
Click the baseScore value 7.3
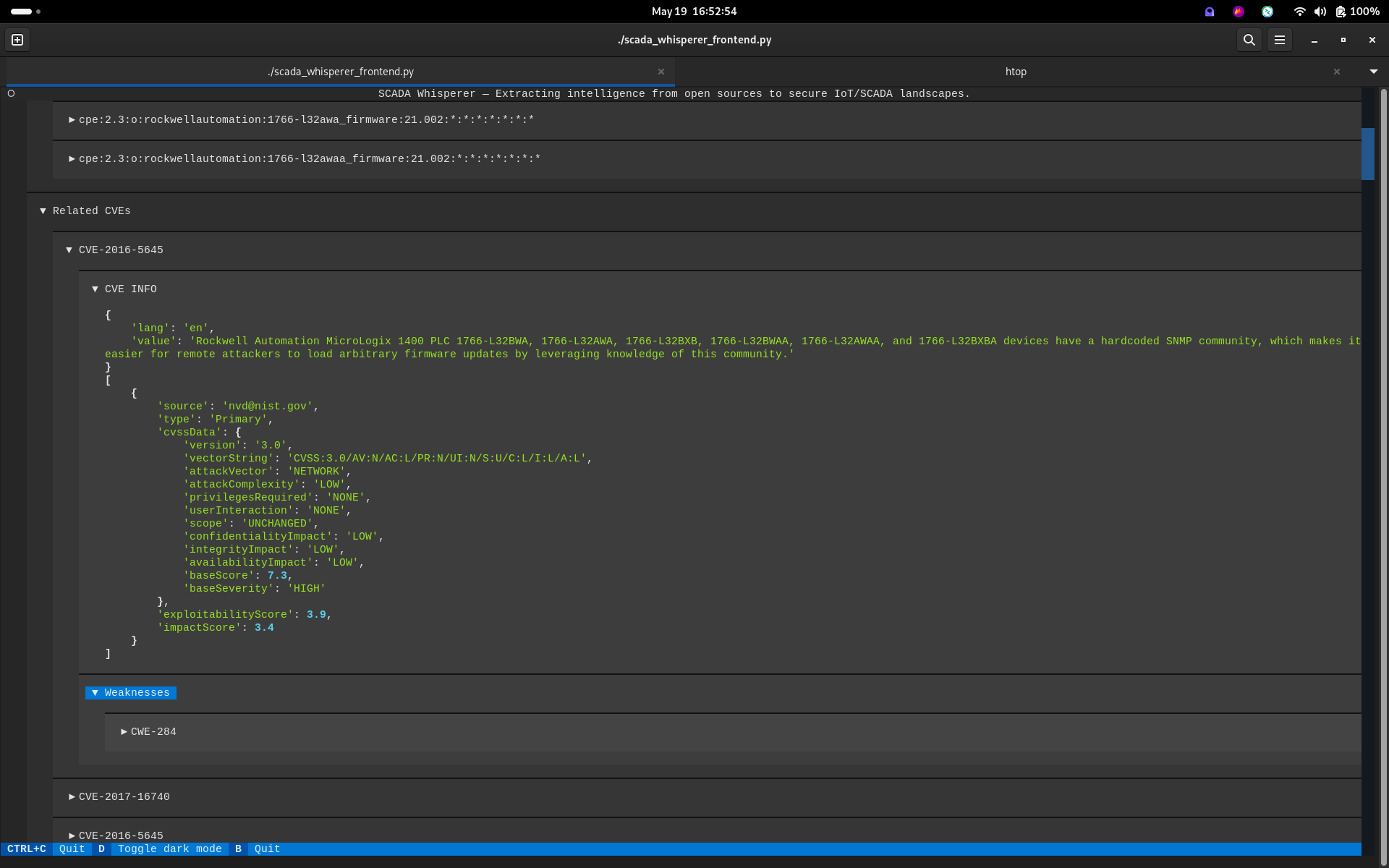(x=277, y=576)
